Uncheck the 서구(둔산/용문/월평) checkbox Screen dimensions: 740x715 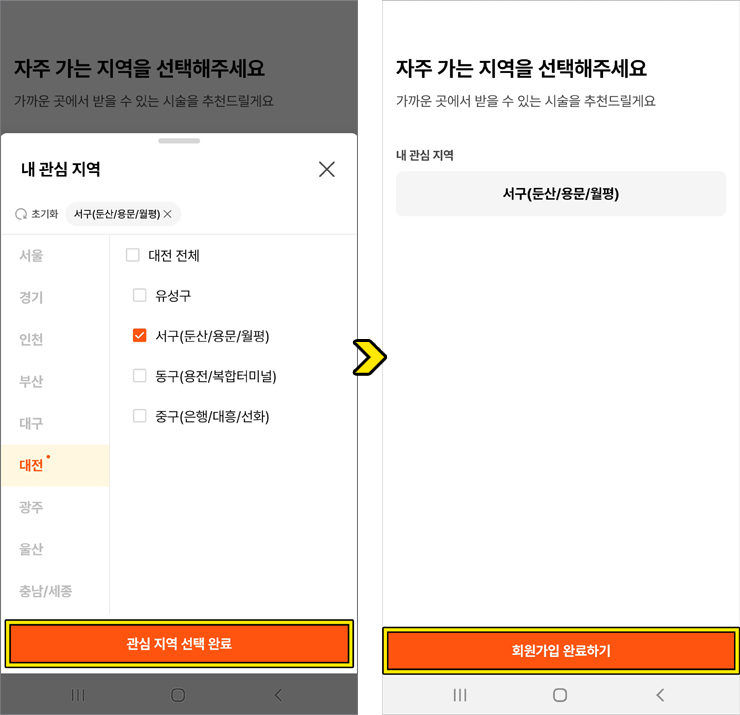[x=140, y=336]
